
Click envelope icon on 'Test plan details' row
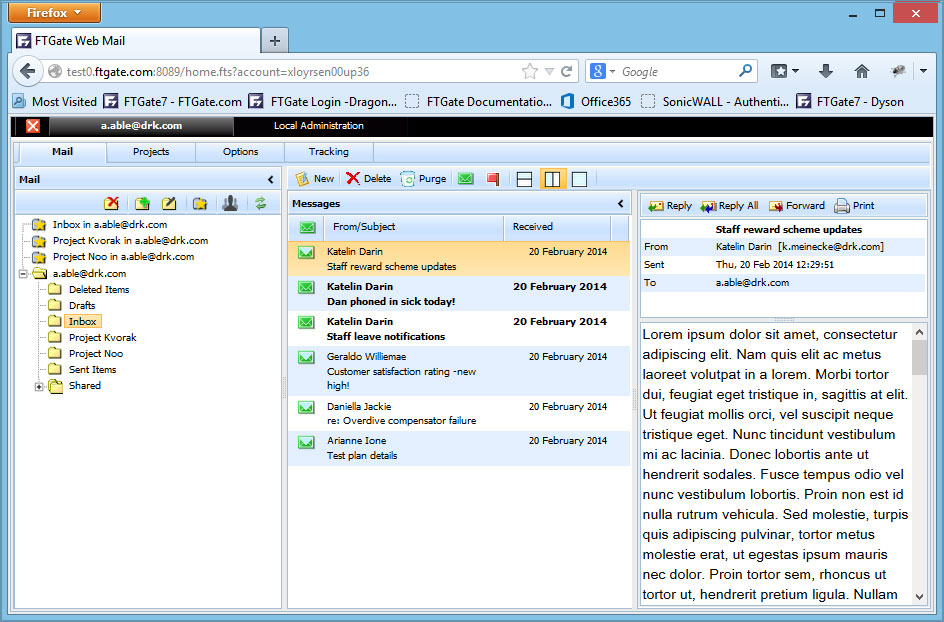click(x=306, y=442)
